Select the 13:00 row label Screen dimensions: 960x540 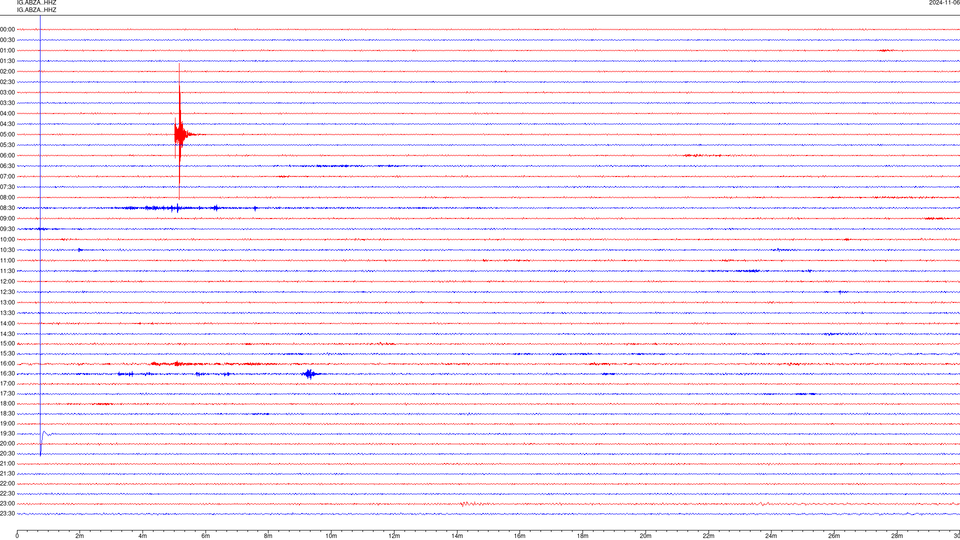point(7,302)
